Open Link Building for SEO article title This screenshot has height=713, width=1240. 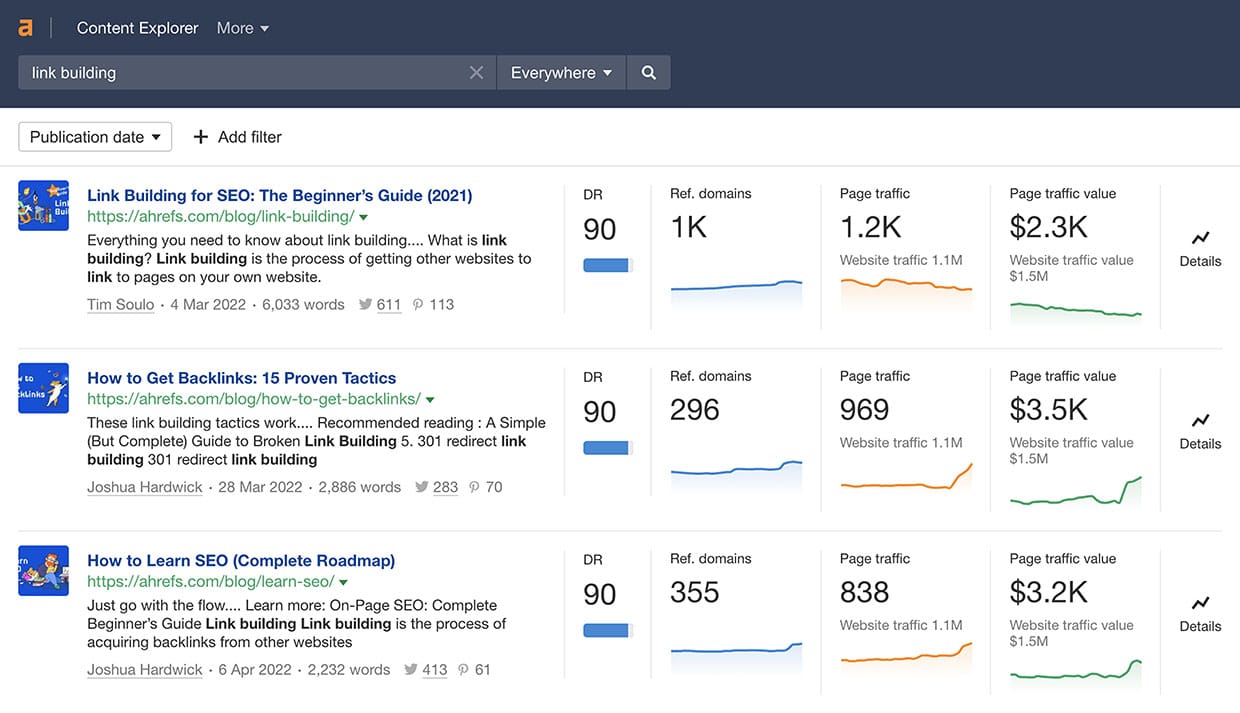coord(279,195)
